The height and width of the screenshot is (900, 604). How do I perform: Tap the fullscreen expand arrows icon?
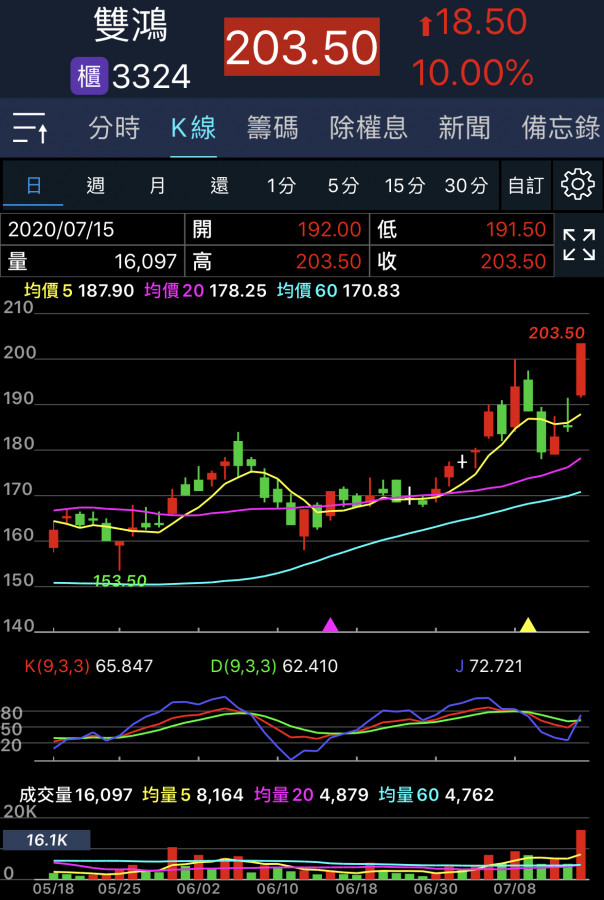(578, 244)
